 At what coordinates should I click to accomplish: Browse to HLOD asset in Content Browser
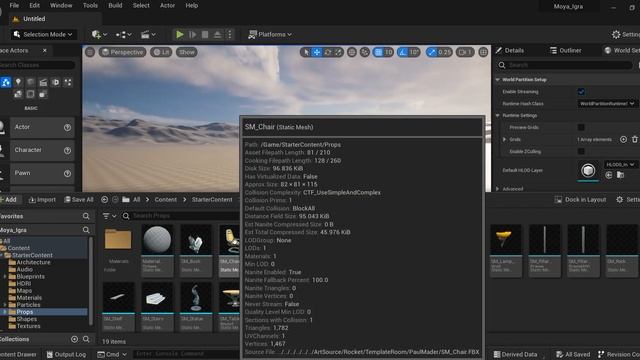coord(620,175)
